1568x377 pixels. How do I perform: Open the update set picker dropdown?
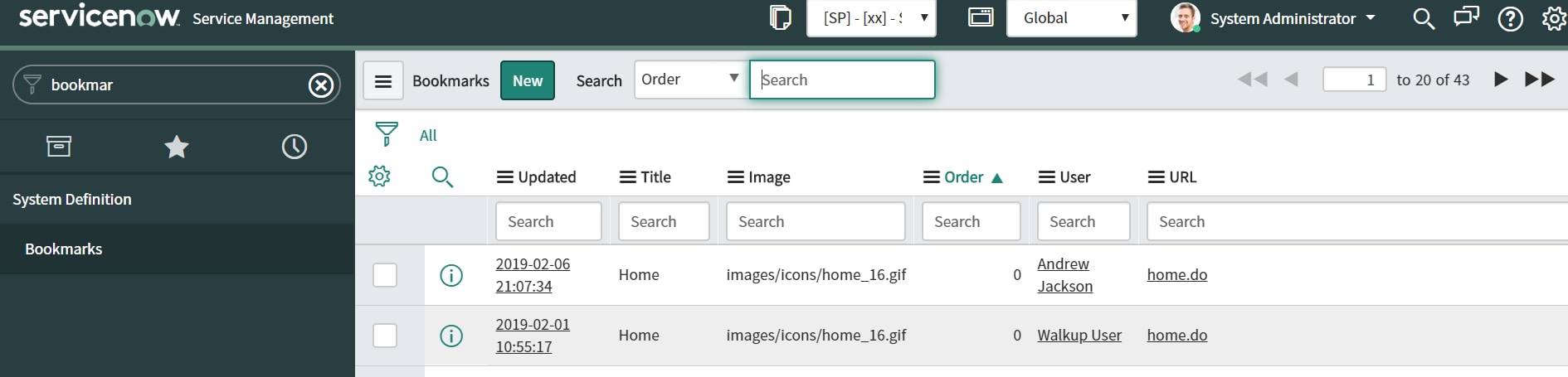click(871, 18)
